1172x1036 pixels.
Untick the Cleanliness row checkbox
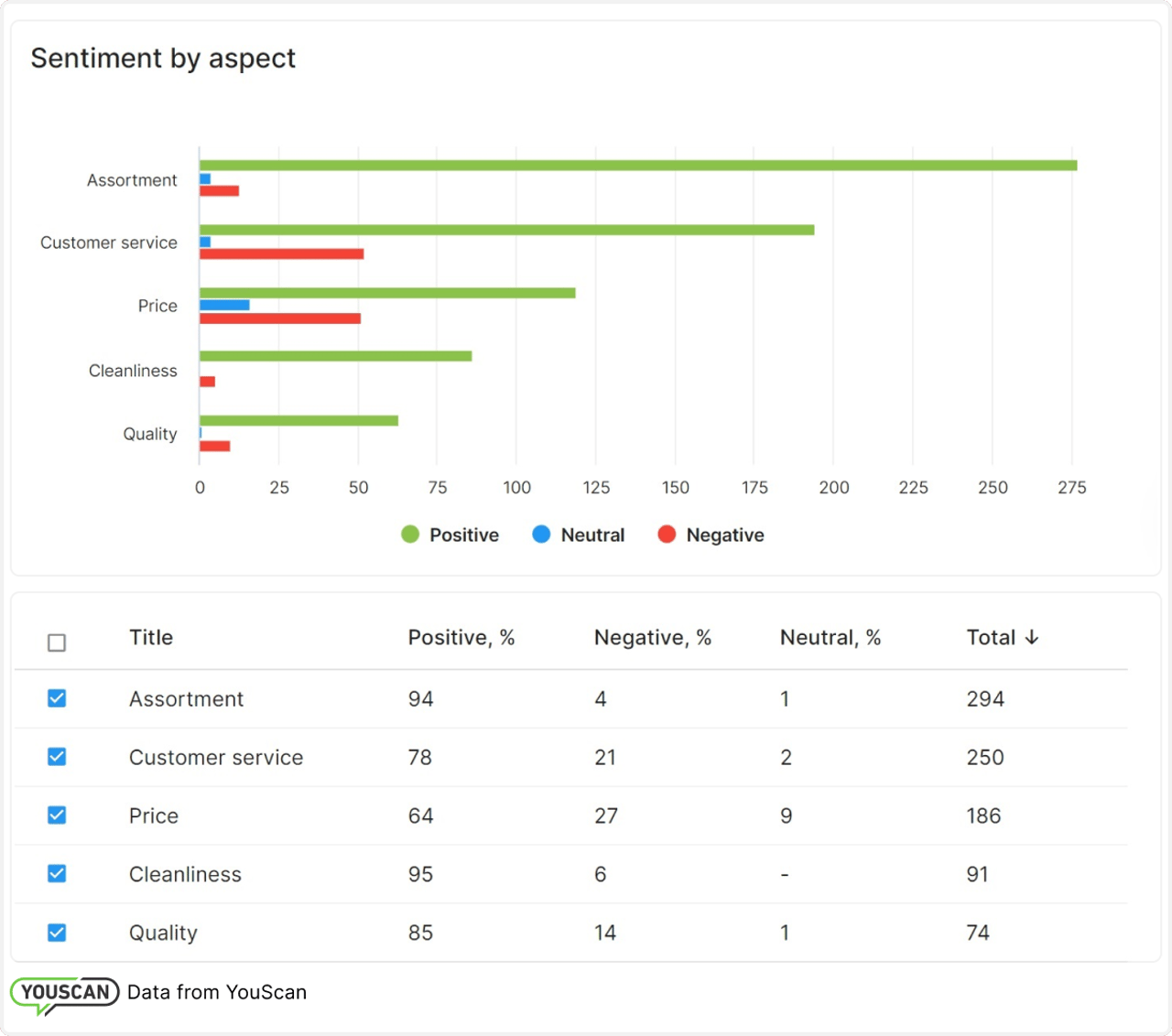coord(57,874)
